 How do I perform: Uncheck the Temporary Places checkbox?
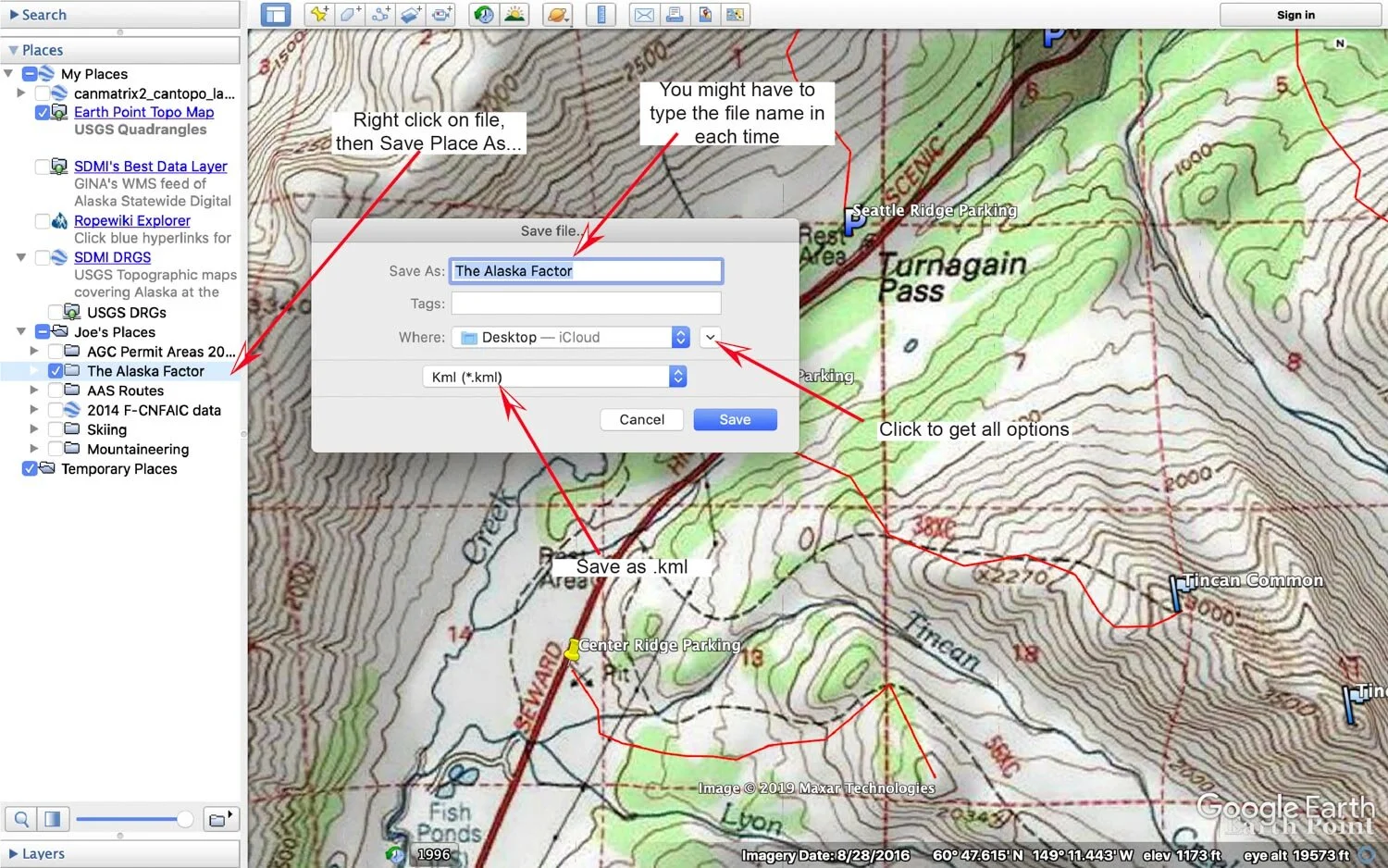[30, 469]
